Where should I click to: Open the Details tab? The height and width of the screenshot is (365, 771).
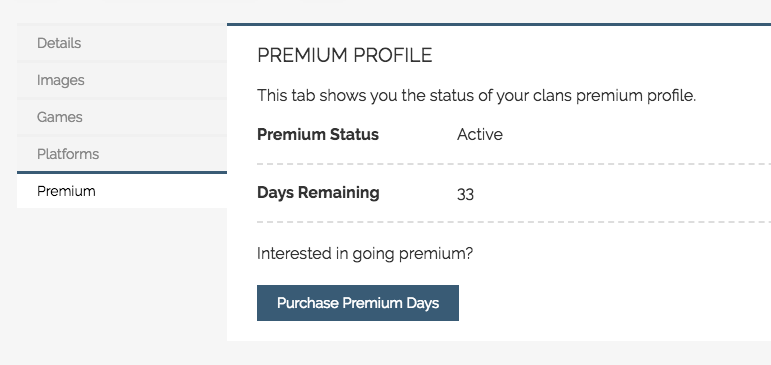click(122, 43)
